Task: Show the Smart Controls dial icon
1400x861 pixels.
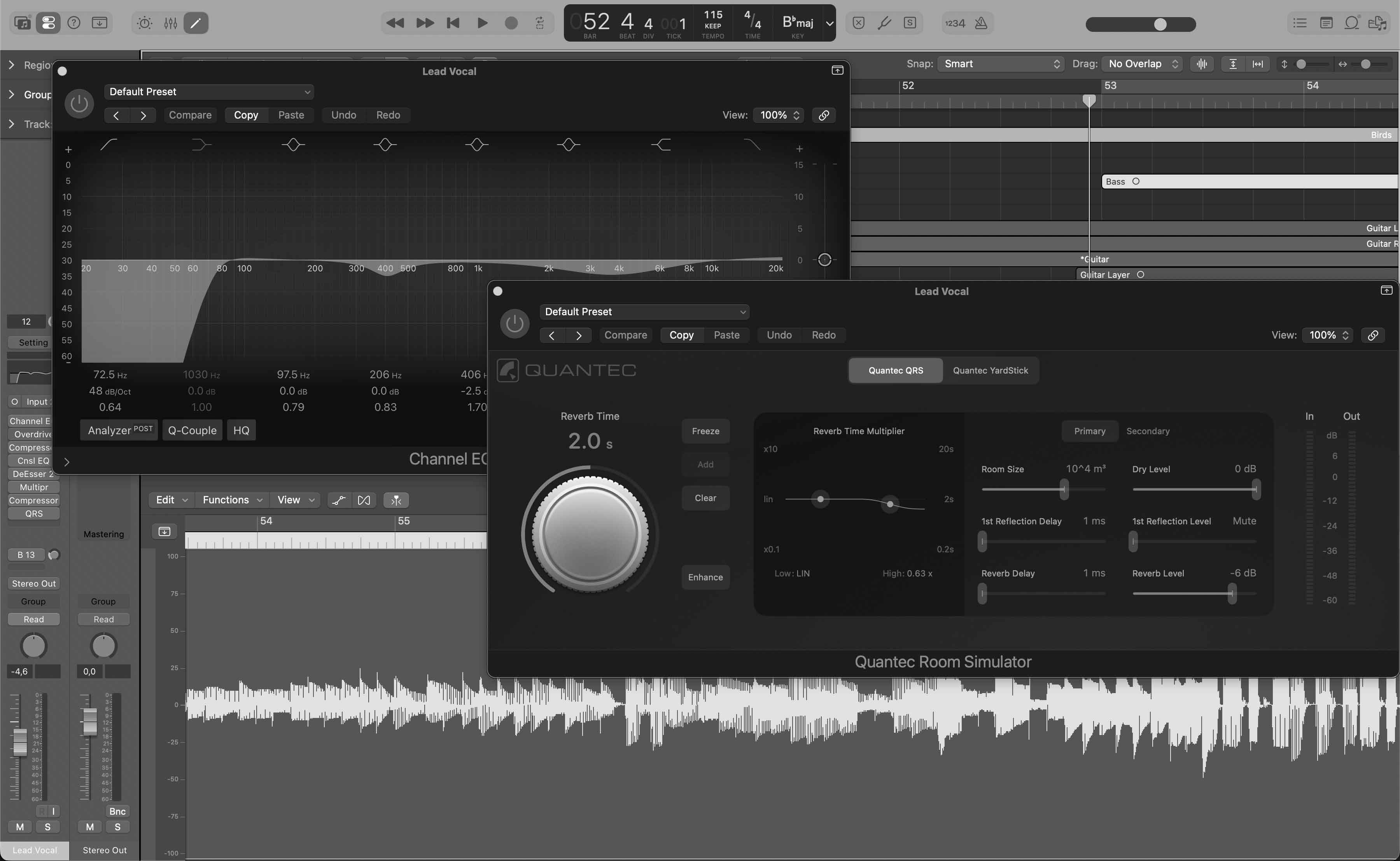Action: (x=145, y=23)
